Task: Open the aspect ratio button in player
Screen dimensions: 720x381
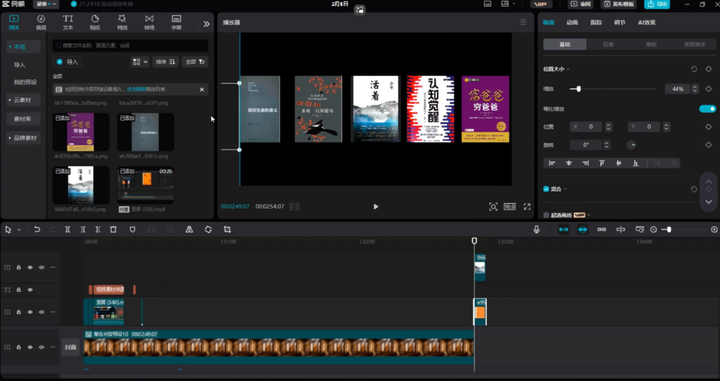Action: [510, 207]
